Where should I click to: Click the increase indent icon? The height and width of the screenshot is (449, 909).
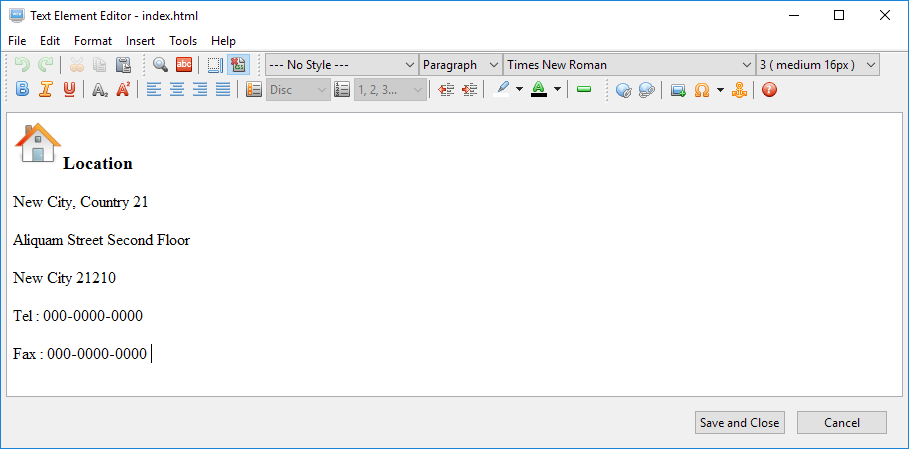[x=469, y=90]
